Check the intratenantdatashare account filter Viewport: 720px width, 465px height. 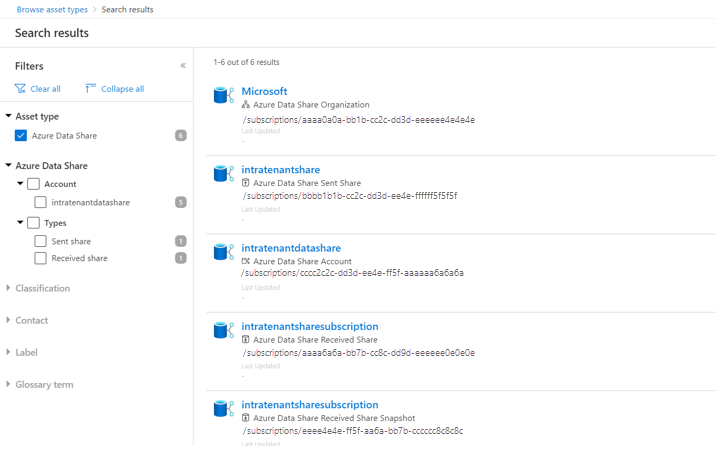[x=40, y=202]
